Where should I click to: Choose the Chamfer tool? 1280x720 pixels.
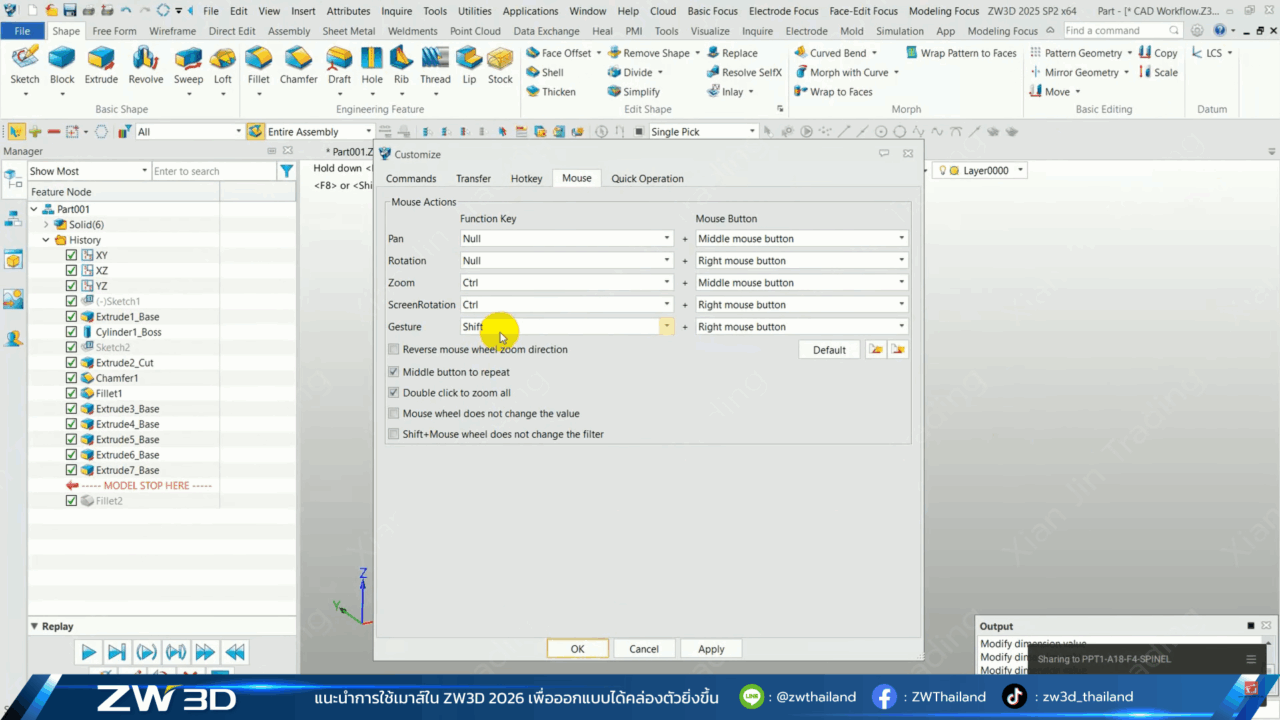[298, 63]
